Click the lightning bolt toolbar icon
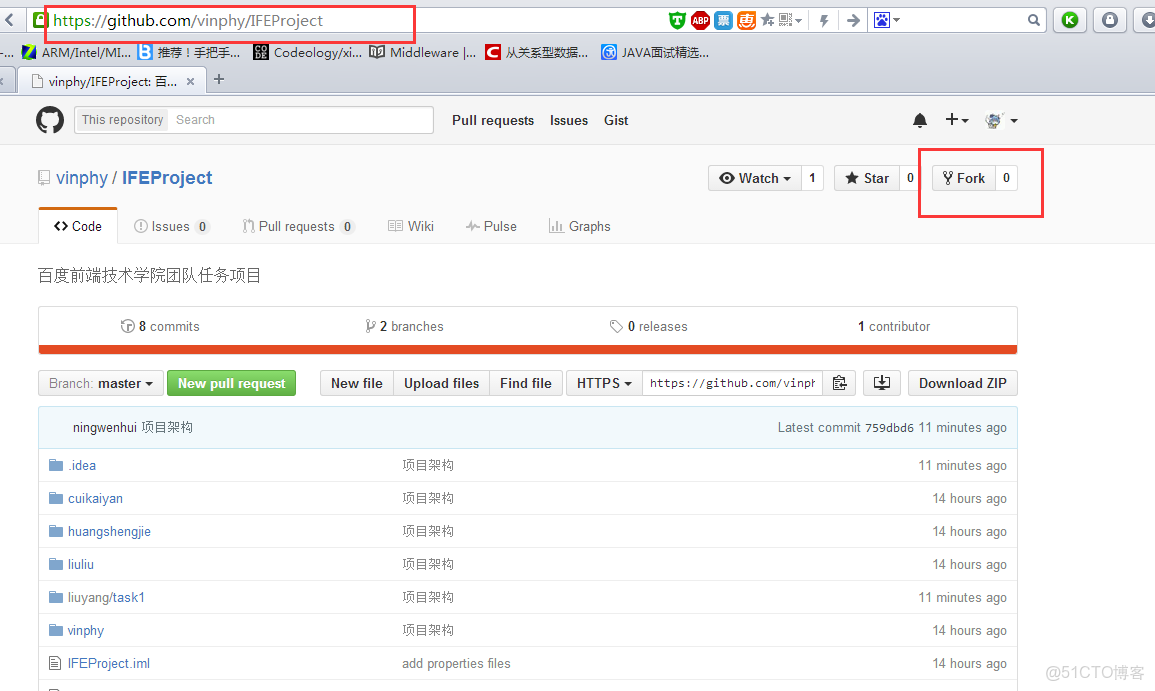1155x691 pixels. click(x=824, y=21)
